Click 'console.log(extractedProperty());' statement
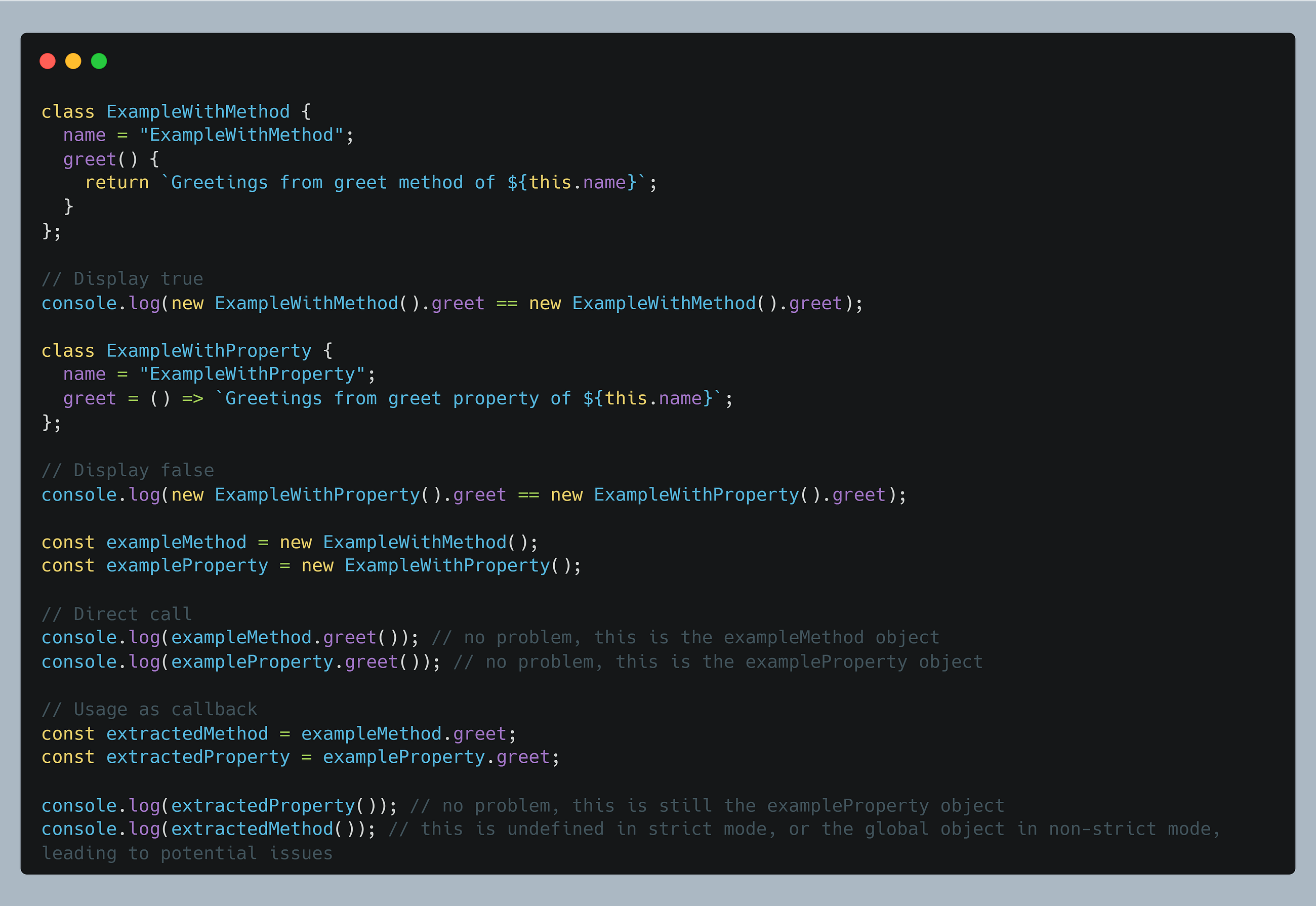Screen dimensions: 1316x906 (220, 805)
